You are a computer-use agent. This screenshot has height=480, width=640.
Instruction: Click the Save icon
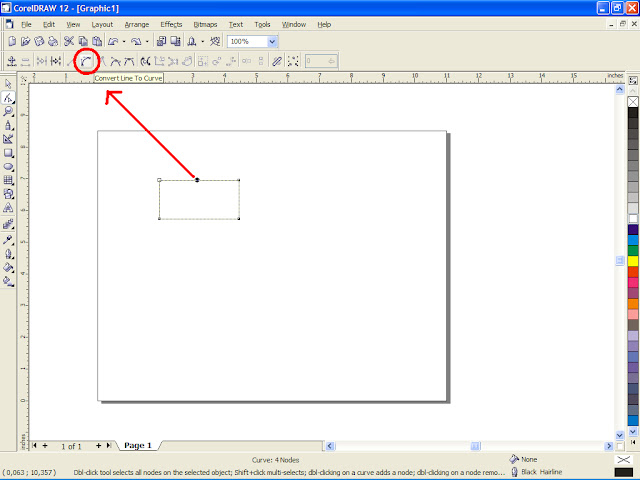point(39,41)
